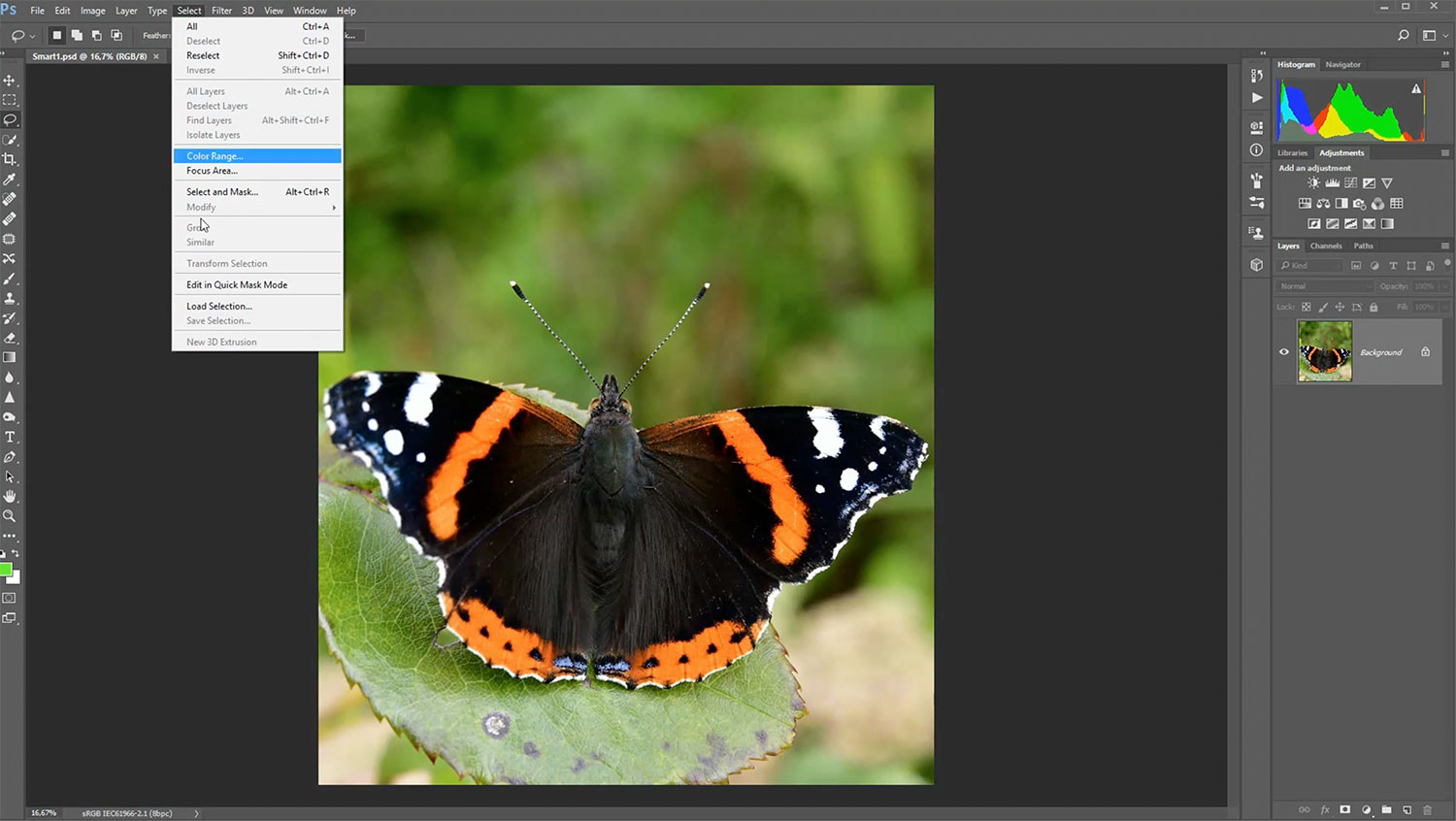Open the Normal blend mode dropdown
This screenshot has height=821, width=1456.
[x=1325, y=286]
